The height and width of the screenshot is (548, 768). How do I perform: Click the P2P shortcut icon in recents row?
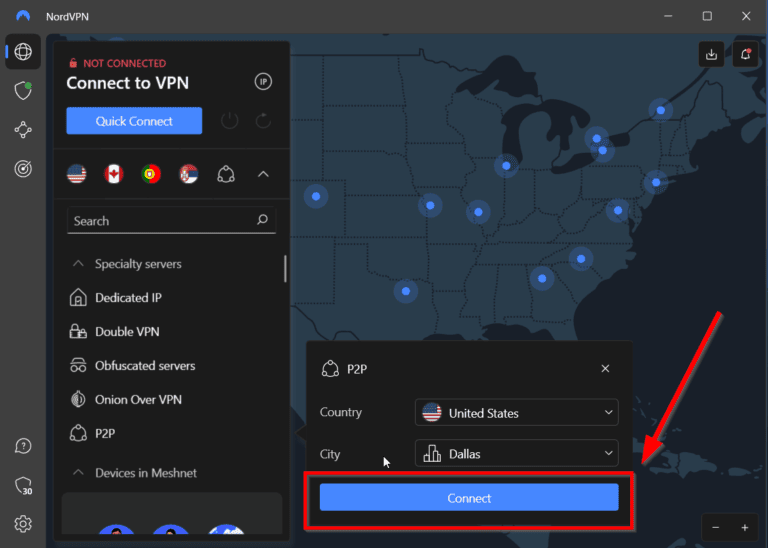coord(226,174)
